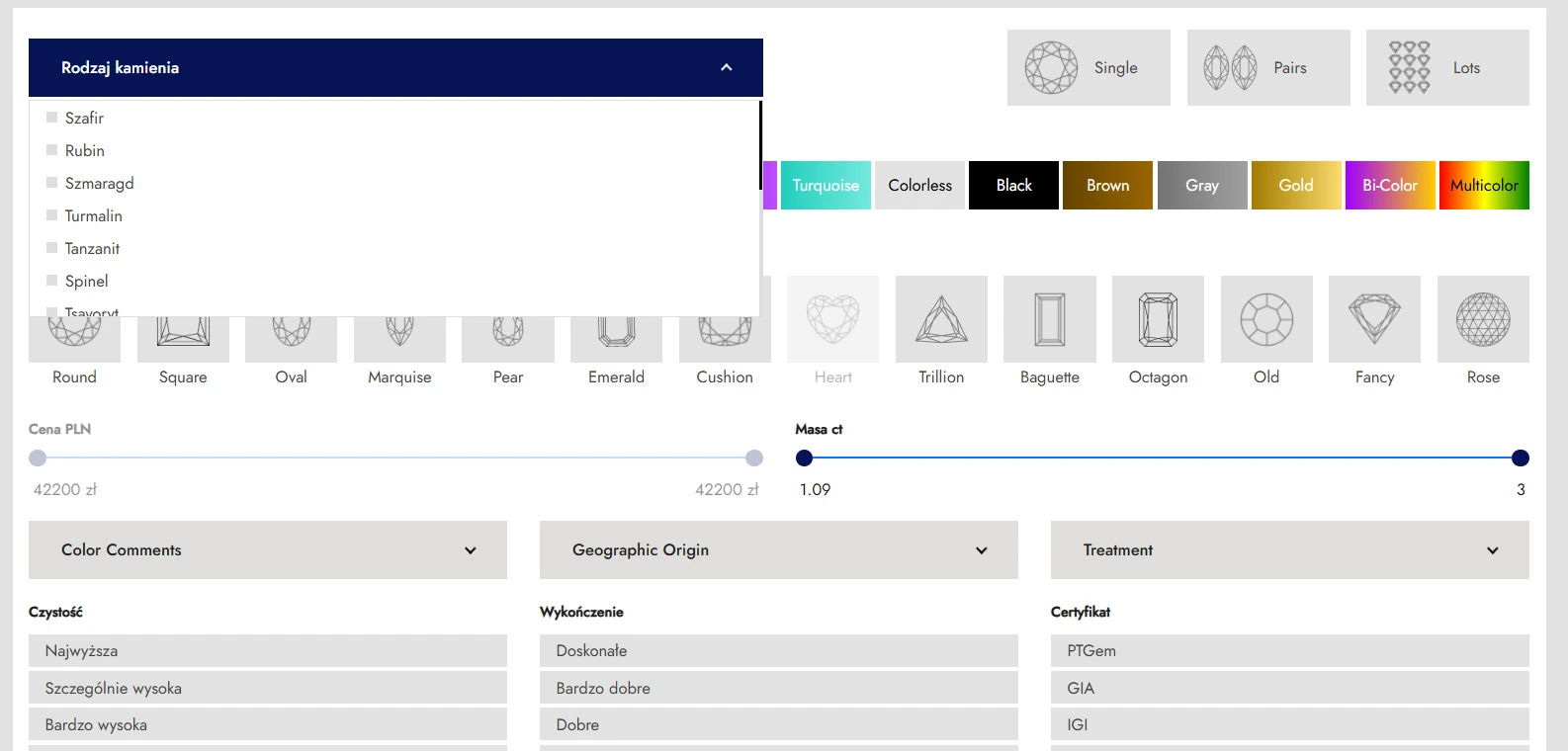Choose the Round cut shape
Viewport: 1568px width, 751px height.
point(74,340)
